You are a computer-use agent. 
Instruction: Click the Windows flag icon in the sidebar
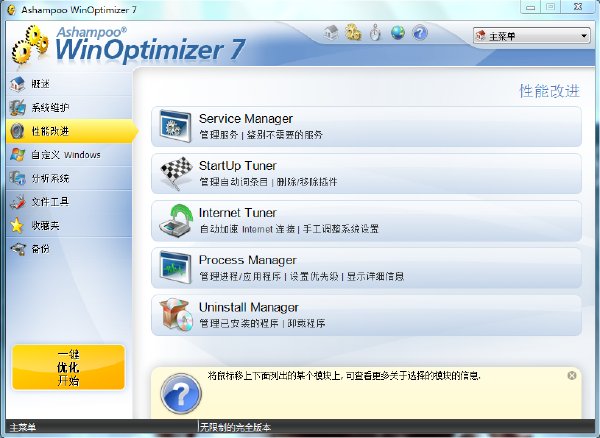(x=18, y=155)
